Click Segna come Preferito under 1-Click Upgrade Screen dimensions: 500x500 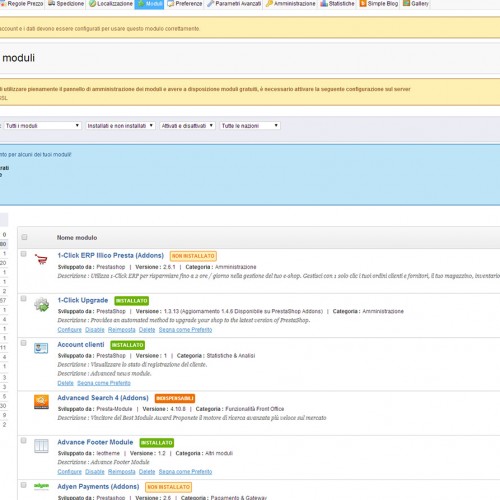pyautogui.click(x=185, y=330)
